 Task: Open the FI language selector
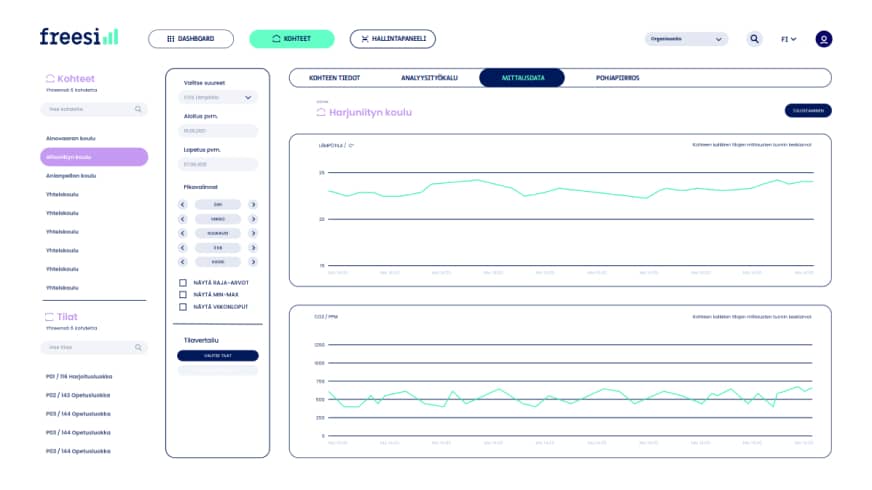[789, 39]
